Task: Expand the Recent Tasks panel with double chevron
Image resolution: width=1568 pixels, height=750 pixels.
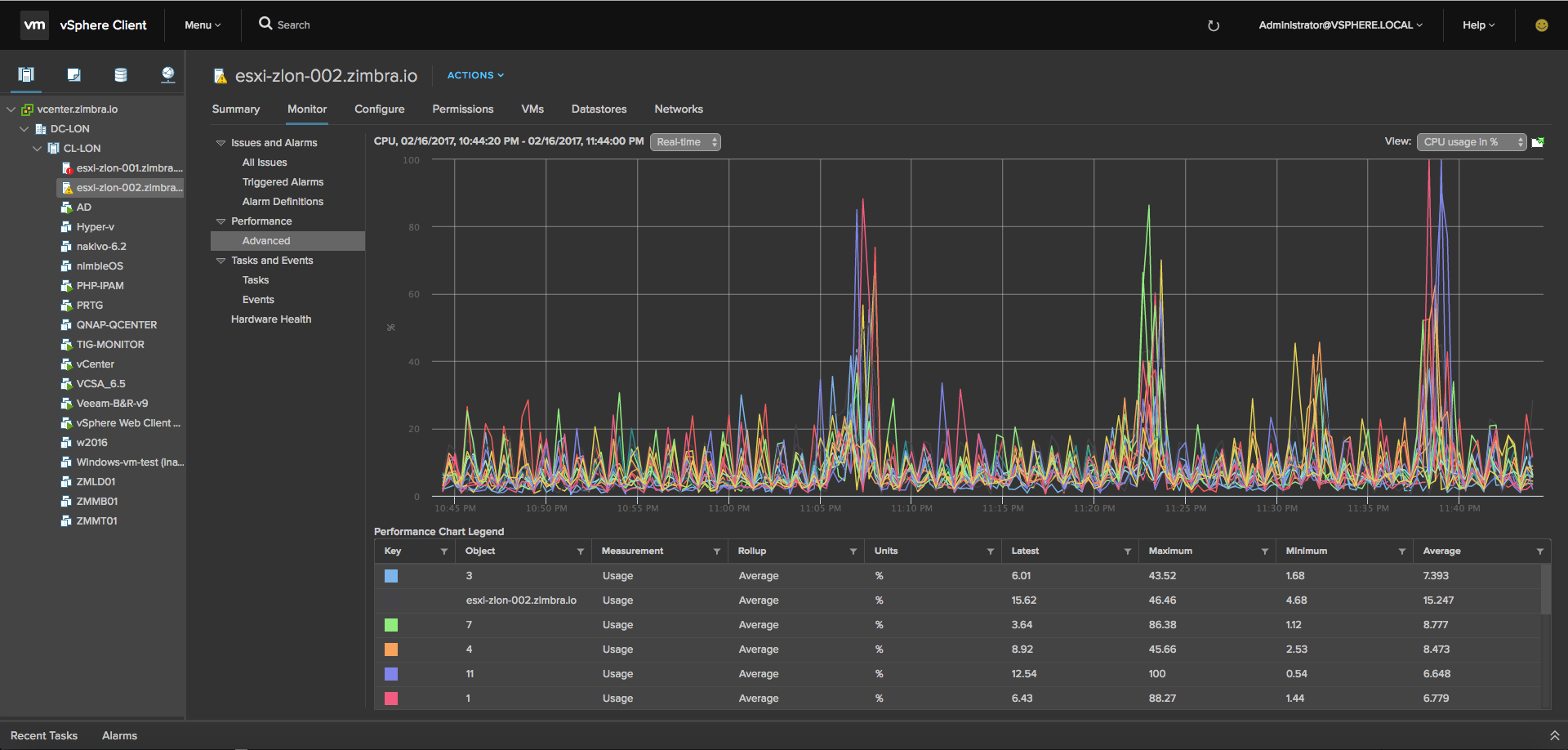Action: [x=1555, y=736]
